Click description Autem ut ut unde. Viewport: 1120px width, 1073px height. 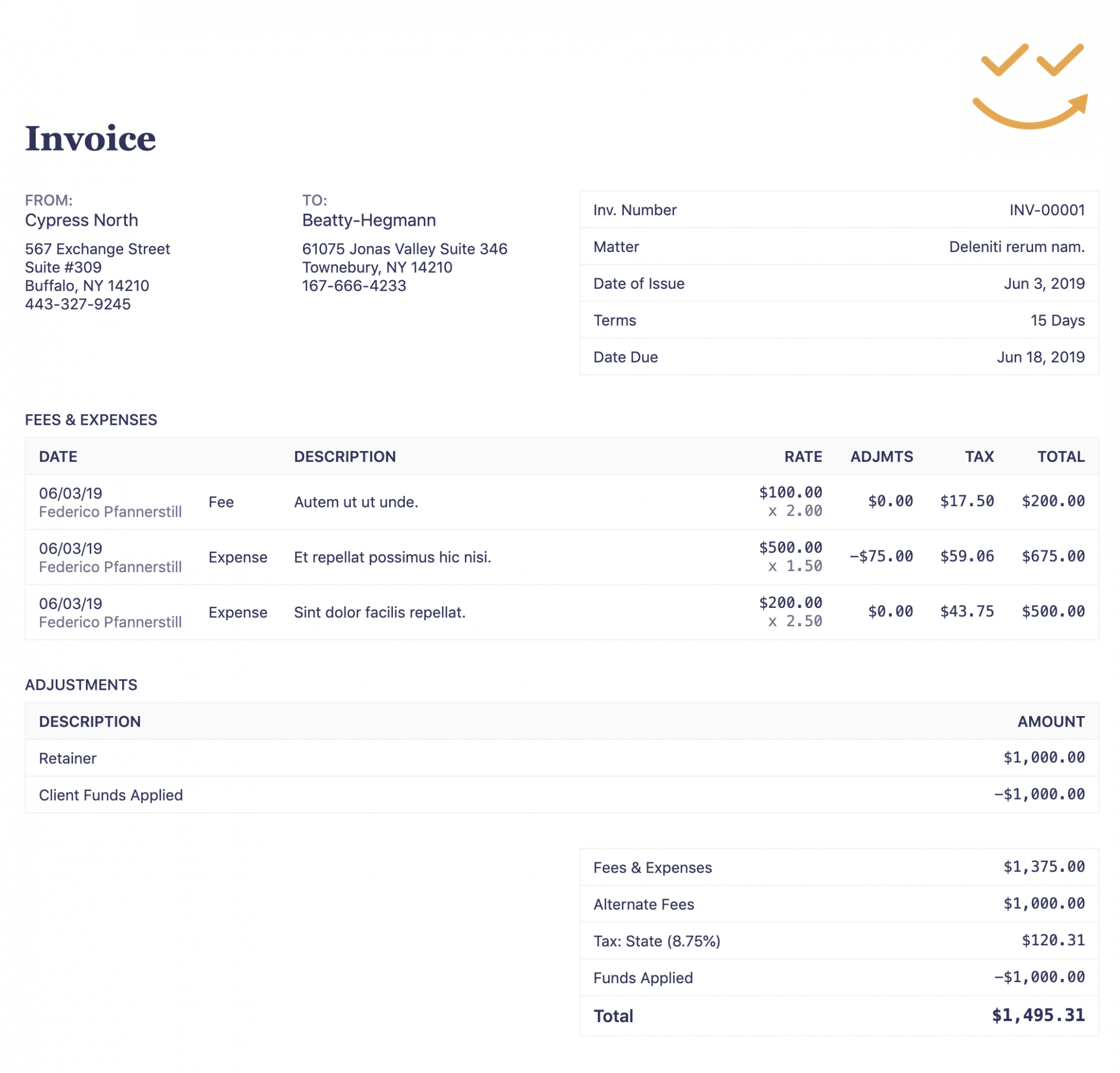(356, 502)
